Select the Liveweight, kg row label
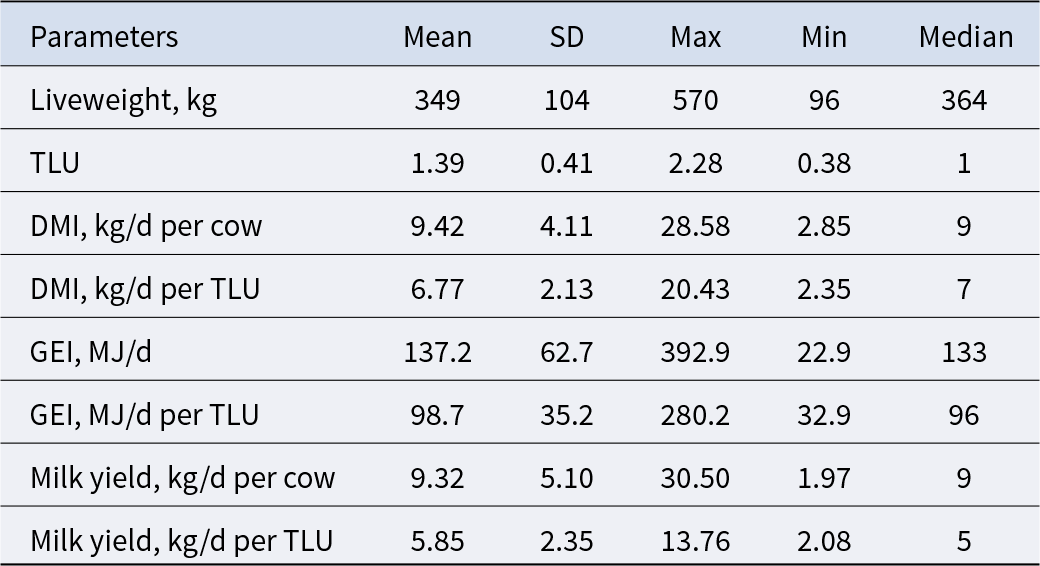 click(x=123, y=100)
